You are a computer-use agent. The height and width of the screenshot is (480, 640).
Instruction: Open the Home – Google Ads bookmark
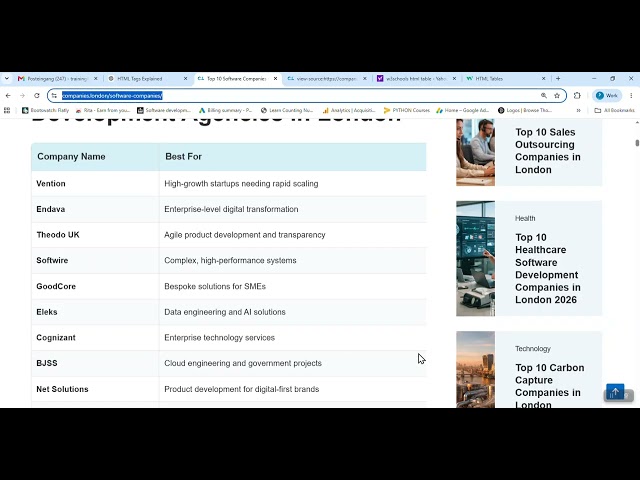tap(463, 110)
